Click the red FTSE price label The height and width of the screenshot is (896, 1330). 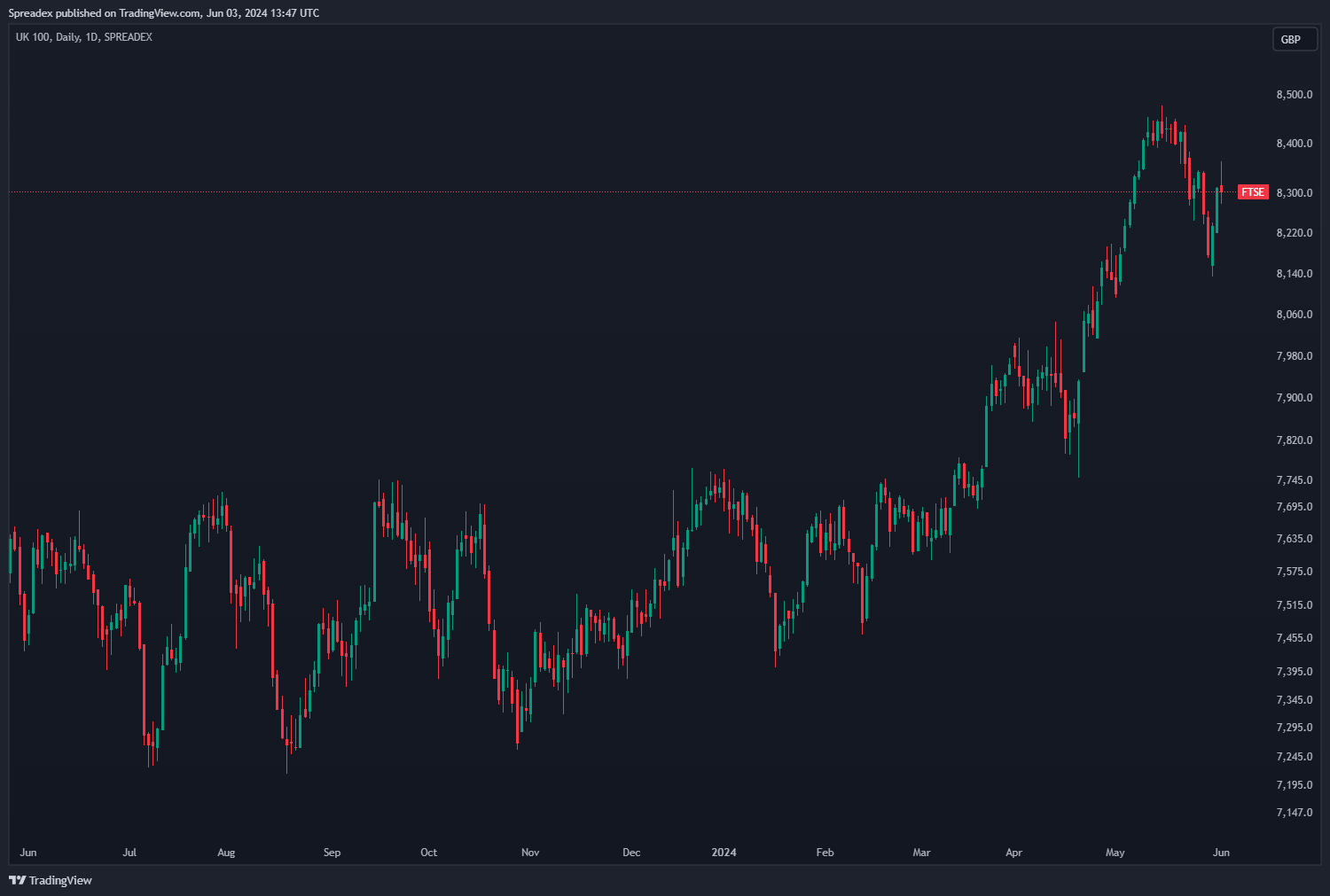click(x=1253, y=192)
